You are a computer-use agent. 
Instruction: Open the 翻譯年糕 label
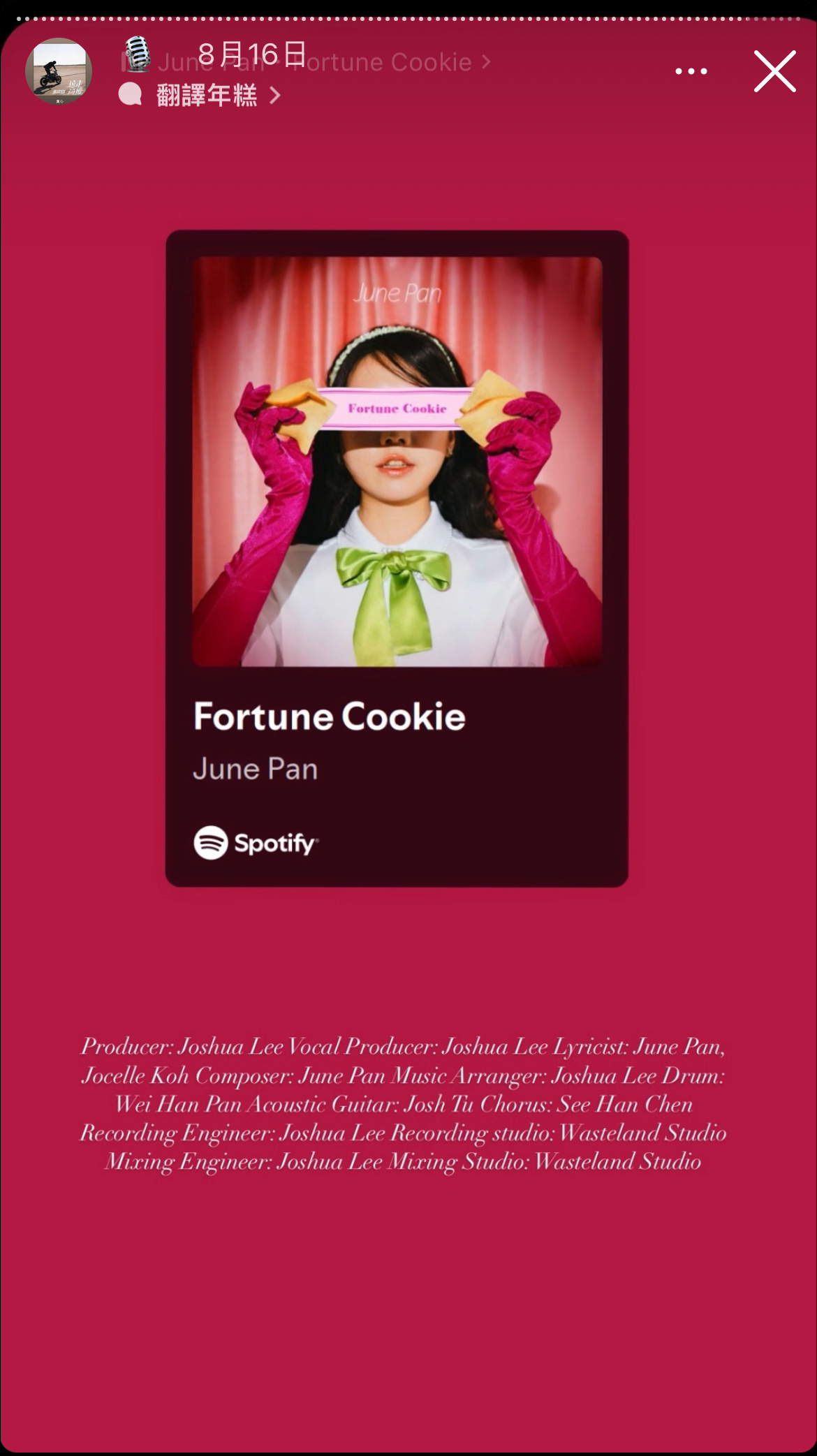207,95
